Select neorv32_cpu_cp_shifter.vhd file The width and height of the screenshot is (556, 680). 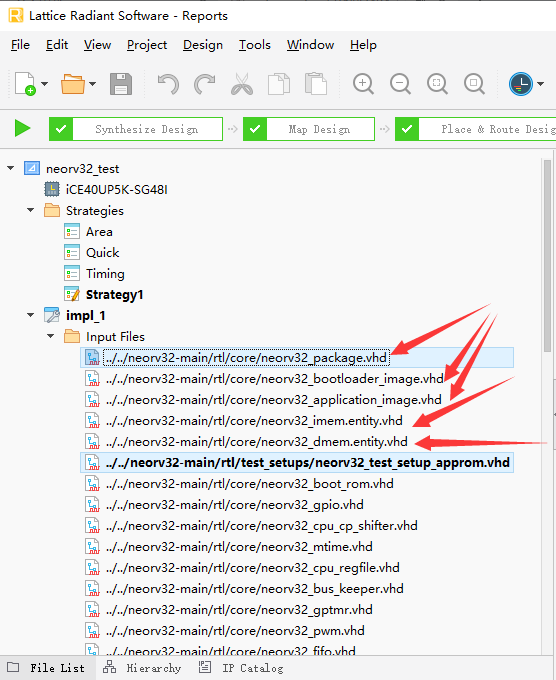(262, 526)
